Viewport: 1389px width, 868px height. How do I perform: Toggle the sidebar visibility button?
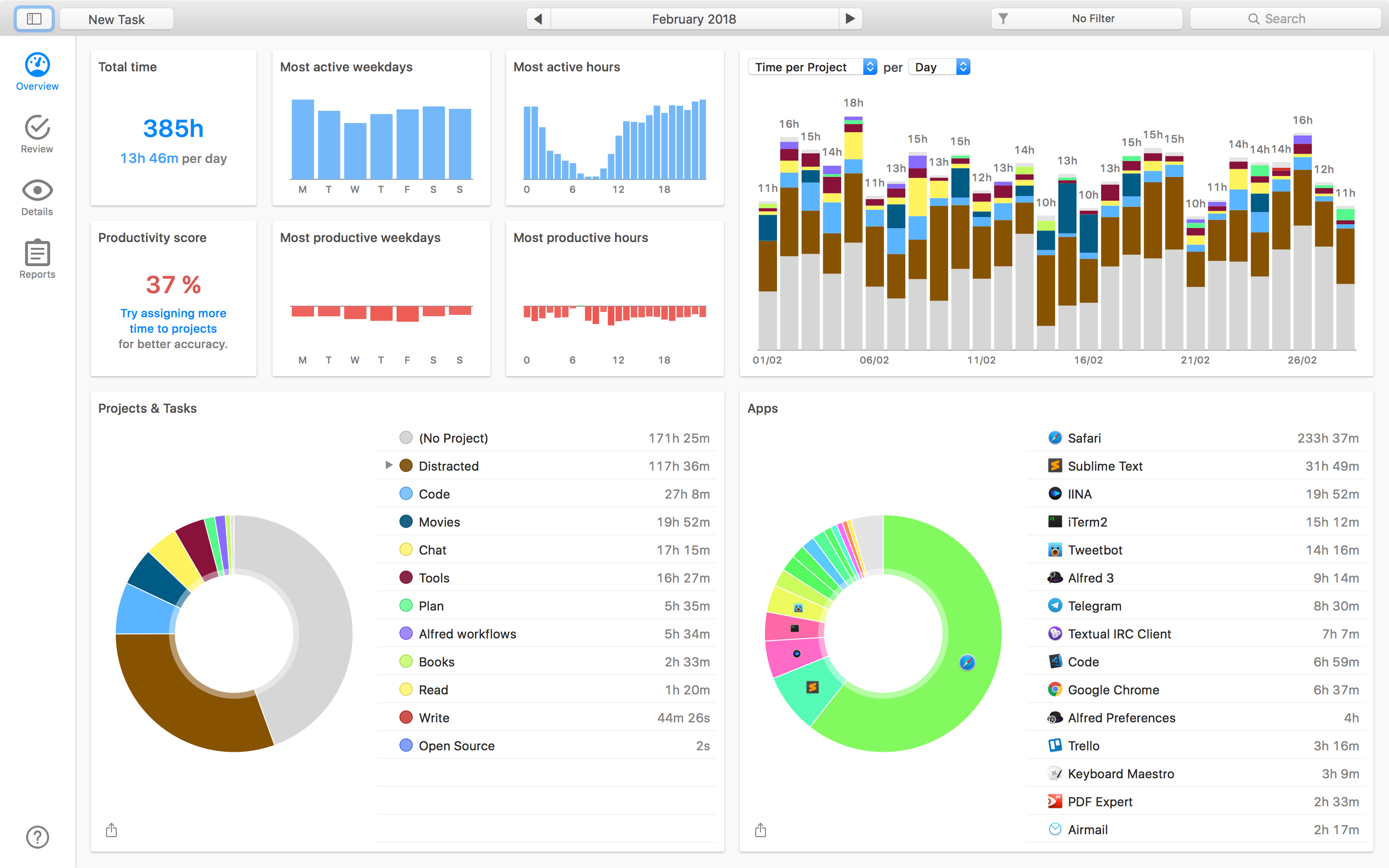pyautogui.click(x=34, y=19)
